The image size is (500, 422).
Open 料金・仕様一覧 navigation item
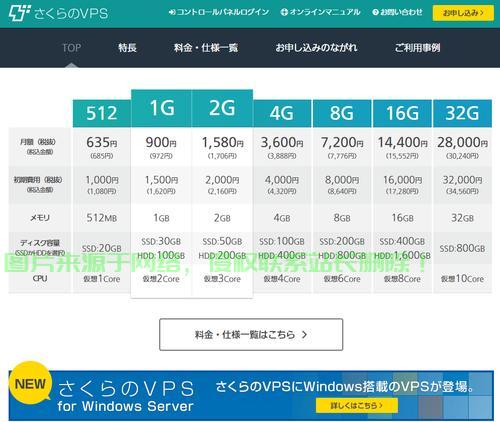[206, 48]
